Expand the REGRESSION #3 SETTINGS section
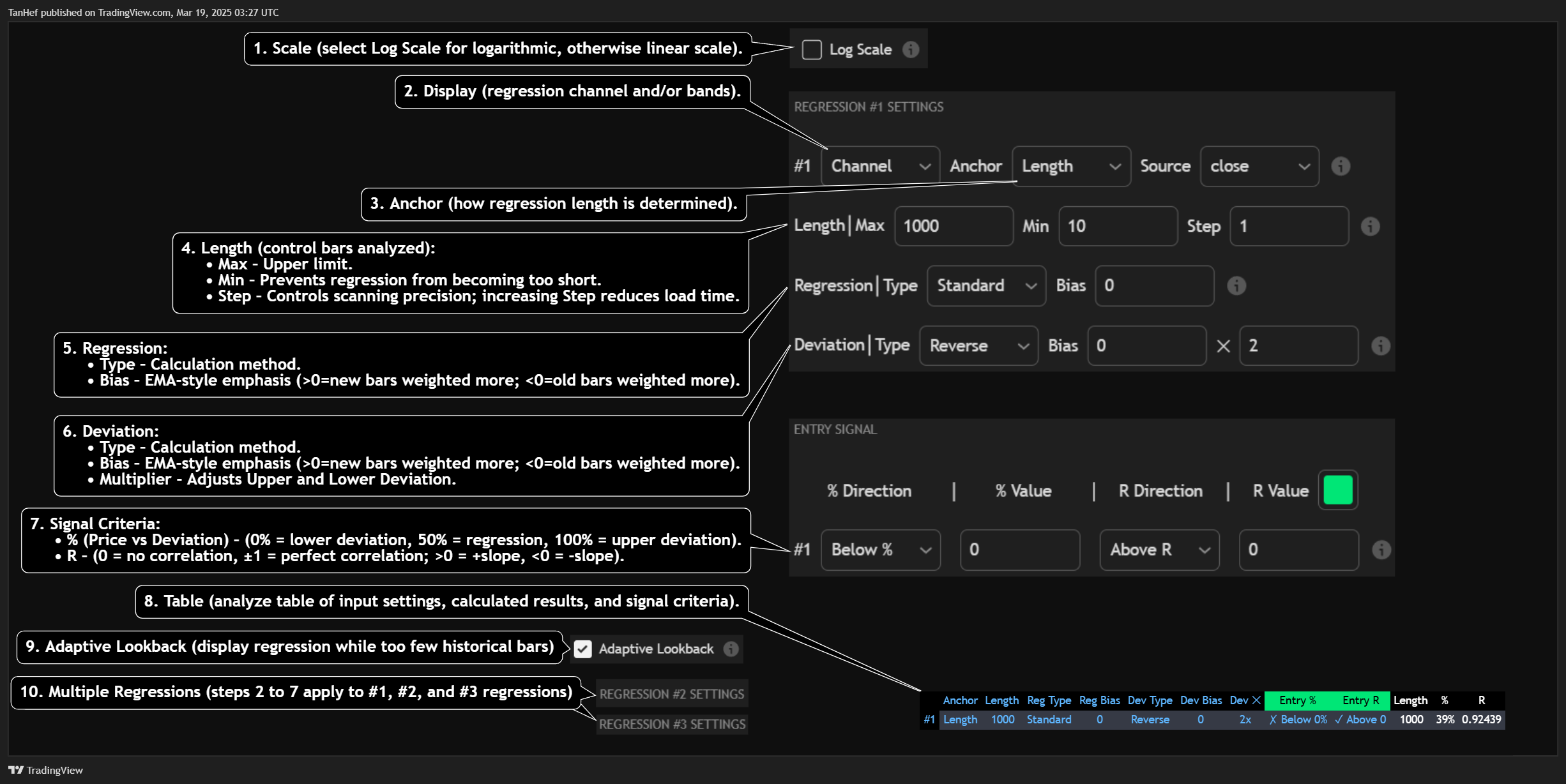 tap(672, 724)
